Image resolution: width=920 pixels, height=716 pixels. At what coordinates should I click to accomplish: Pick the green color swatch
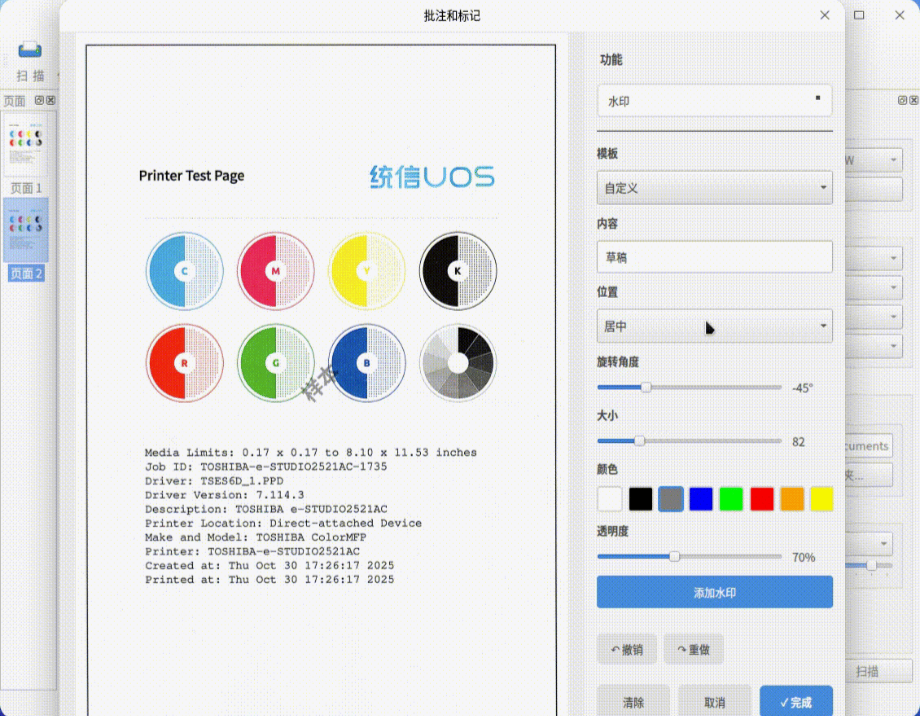(731, 499)
